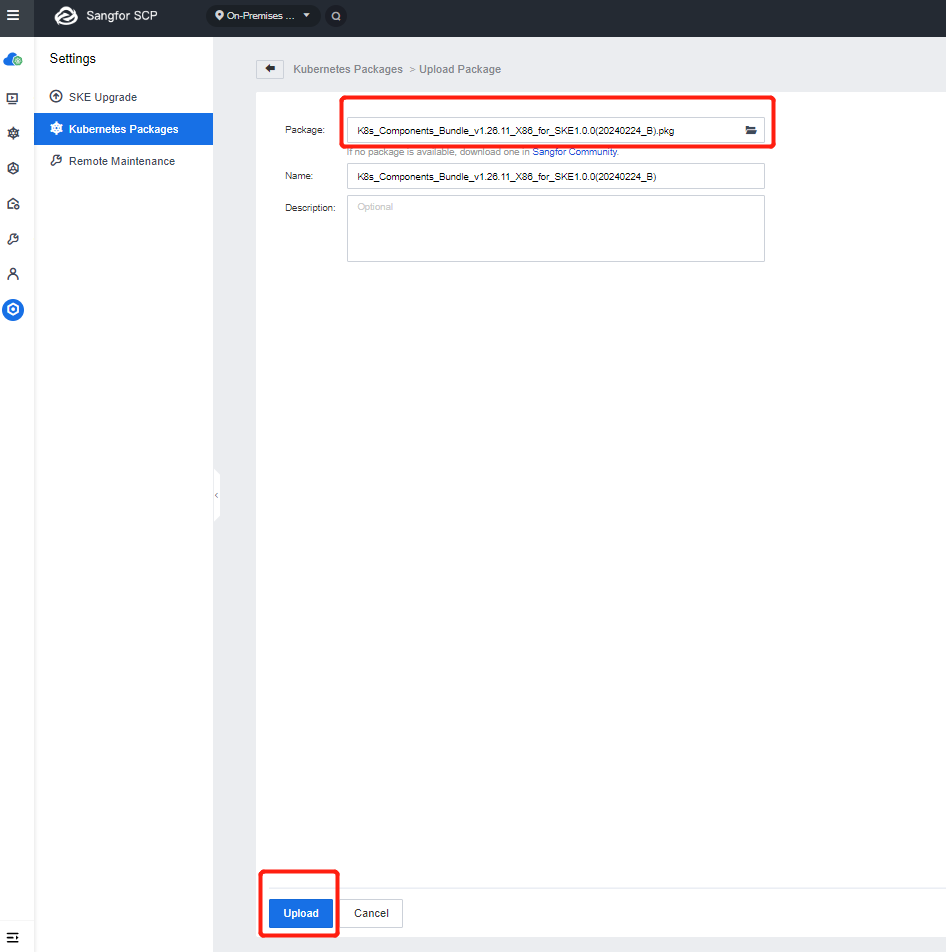Click the back arrow button
The height and width of the screenshot is (952, 946).
click(x=270, y=69)
